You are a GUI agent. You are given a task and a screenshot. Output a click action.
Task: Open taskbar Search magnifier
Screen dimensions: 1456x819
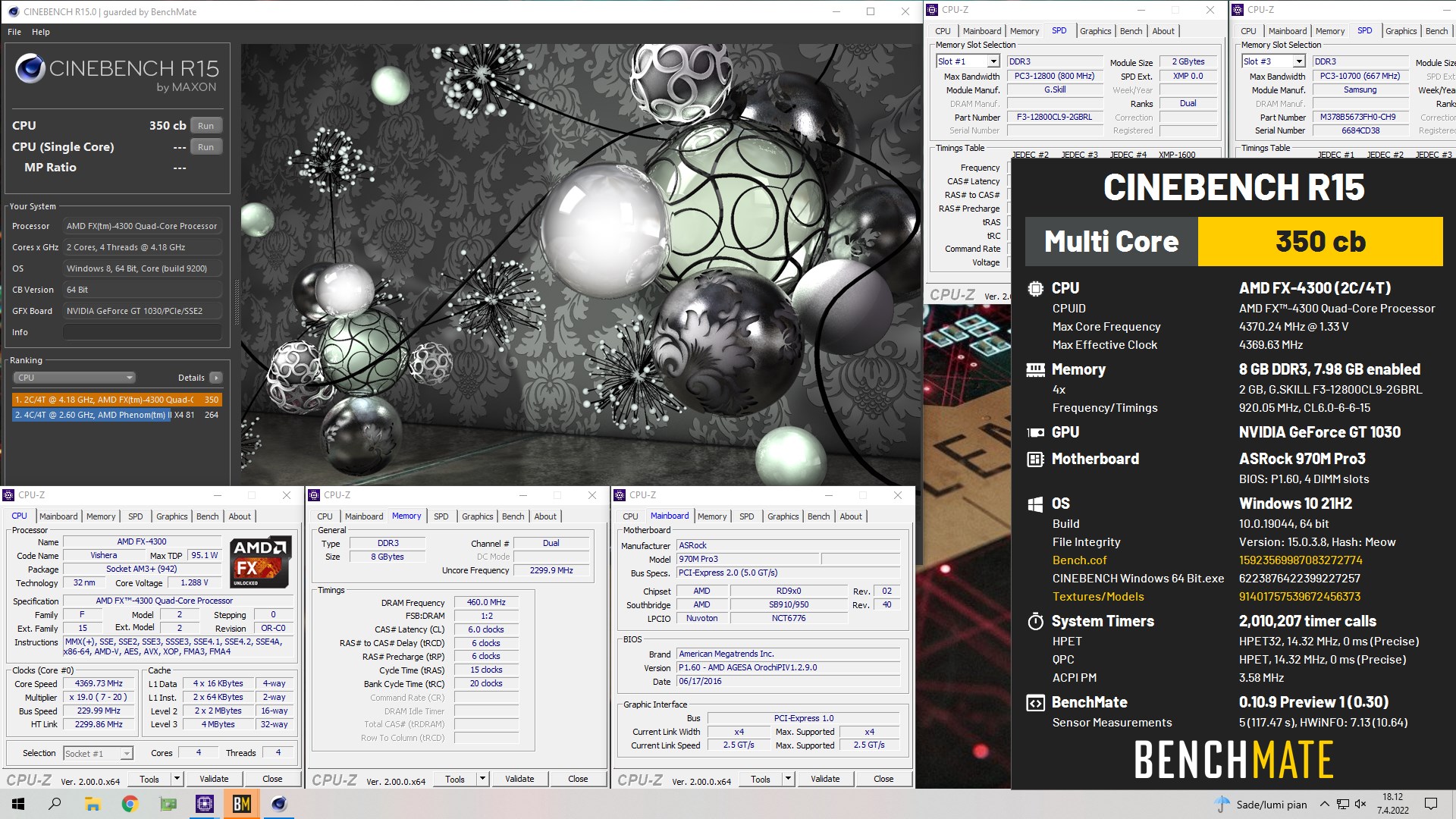click(55, 804)
